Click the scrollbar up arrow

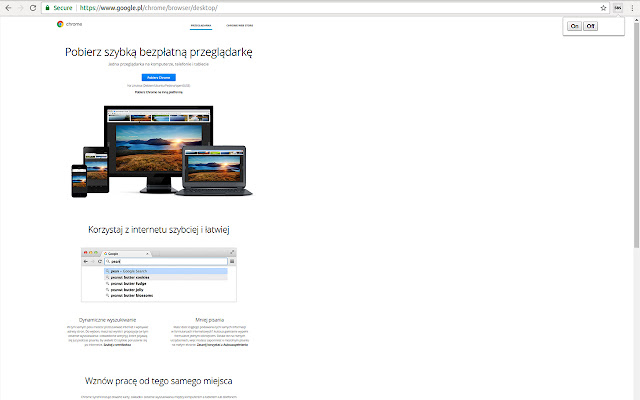636,19
